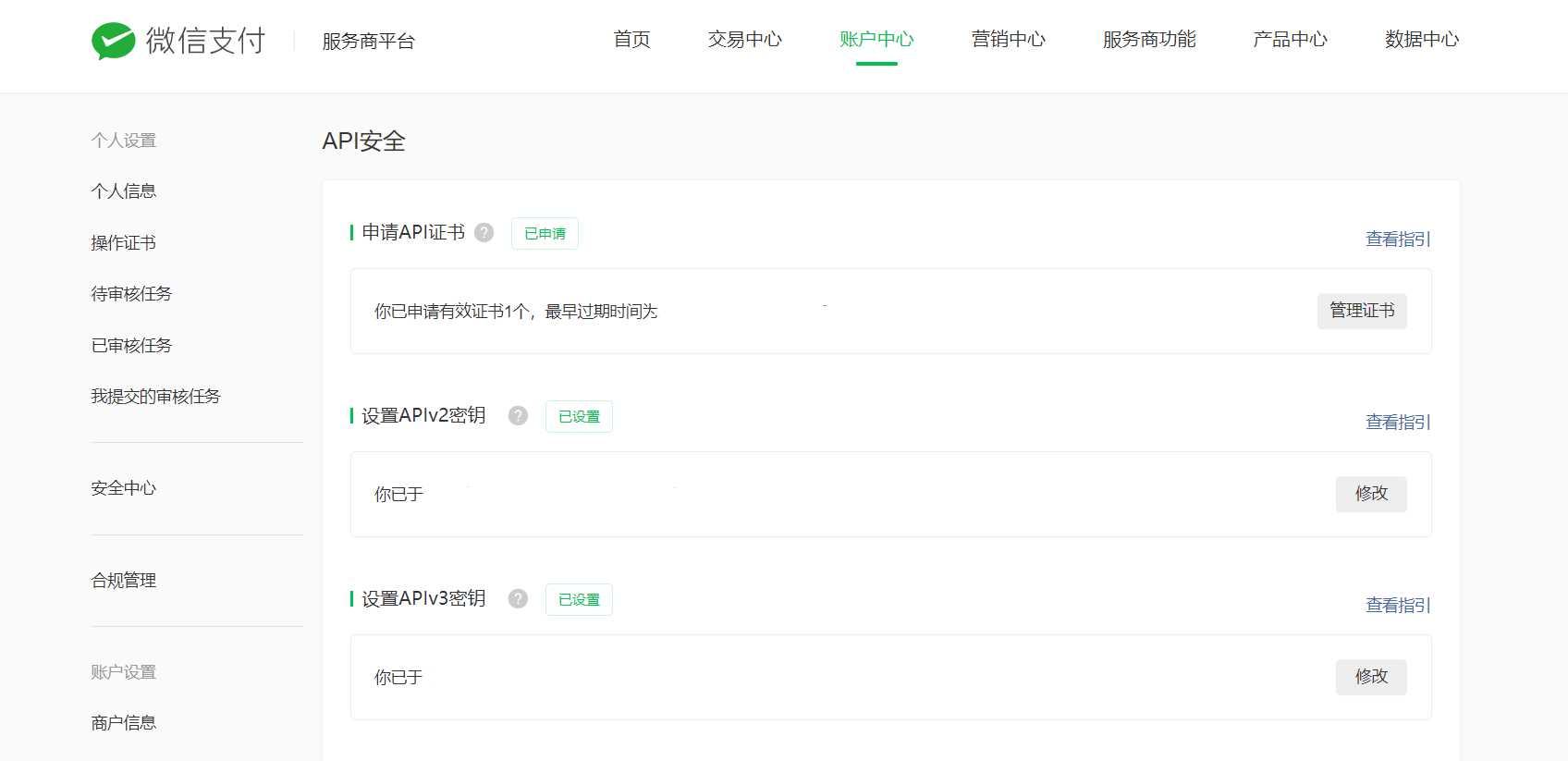The width and height of the screenshot is (1568, 761).
Task: Click 你已于 text in APIv2 card
Action: [x=398, y=495]
